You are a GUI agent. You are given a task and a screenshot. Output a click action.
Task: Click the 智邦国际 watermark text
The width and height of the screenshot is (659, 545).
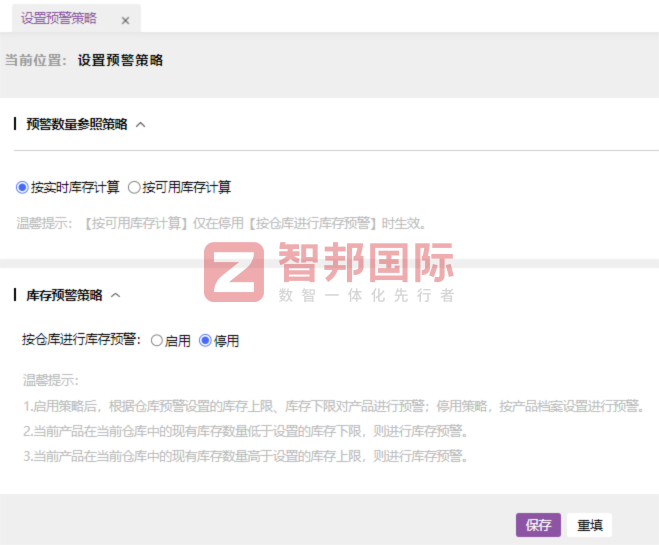(x=365, y=263)
